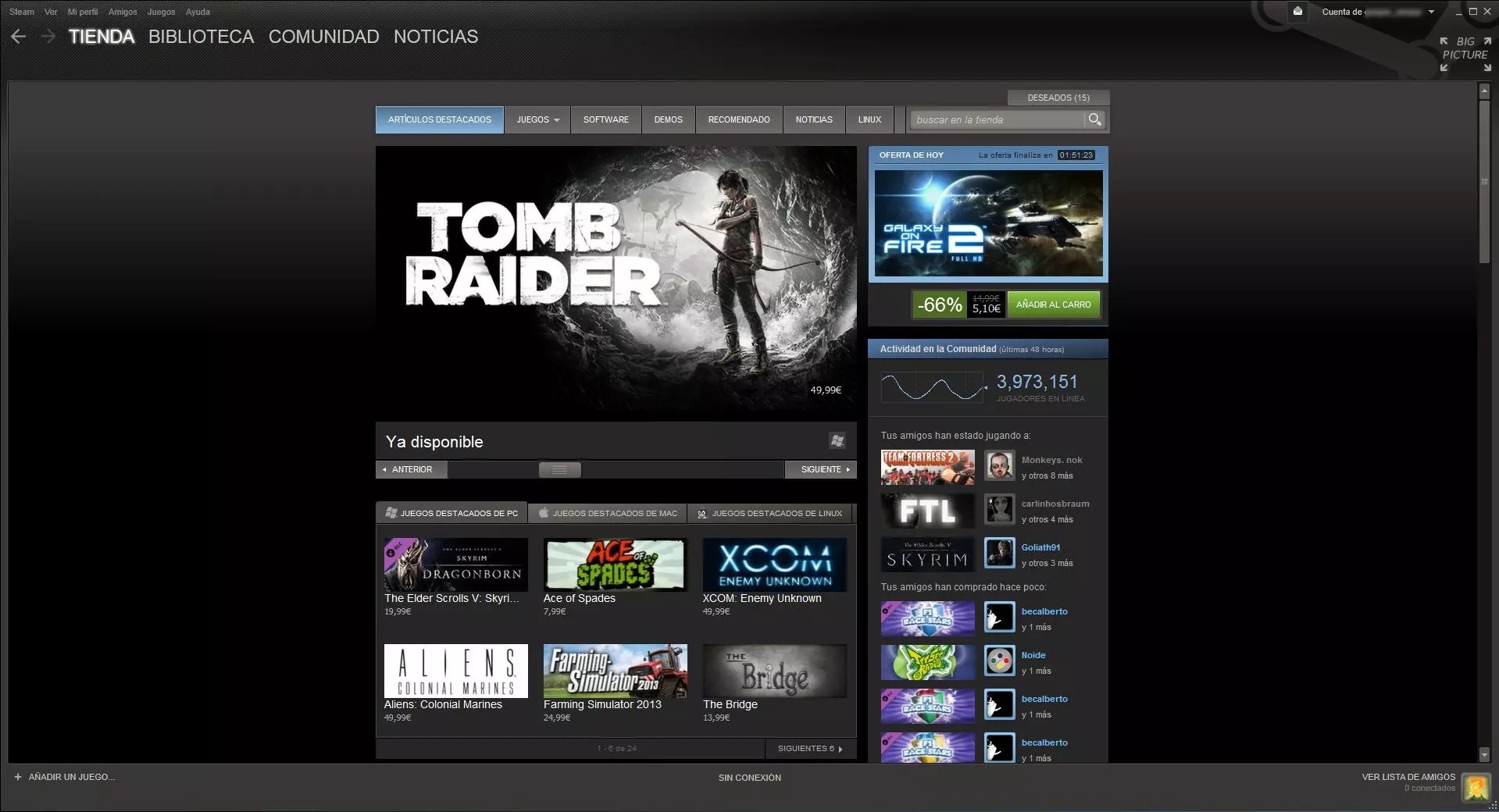The width and height of the screenshot is (1499, 812).
Task: Click the scrollbar down arrow
Action: [1484, 754]
